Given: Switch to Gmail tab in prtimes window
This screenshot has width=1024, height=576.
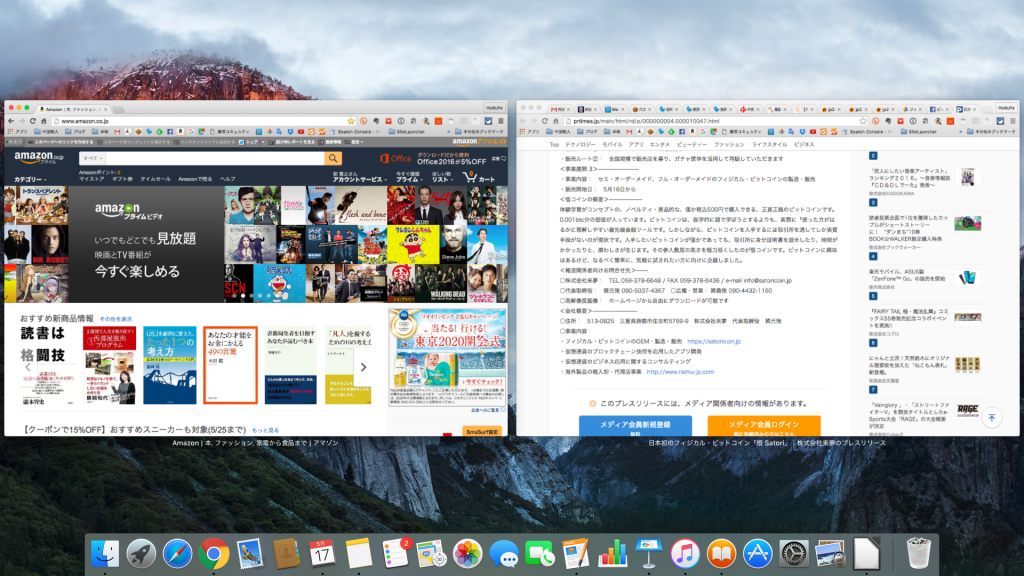Looking at the screenshot, I should tap(561, 109).
